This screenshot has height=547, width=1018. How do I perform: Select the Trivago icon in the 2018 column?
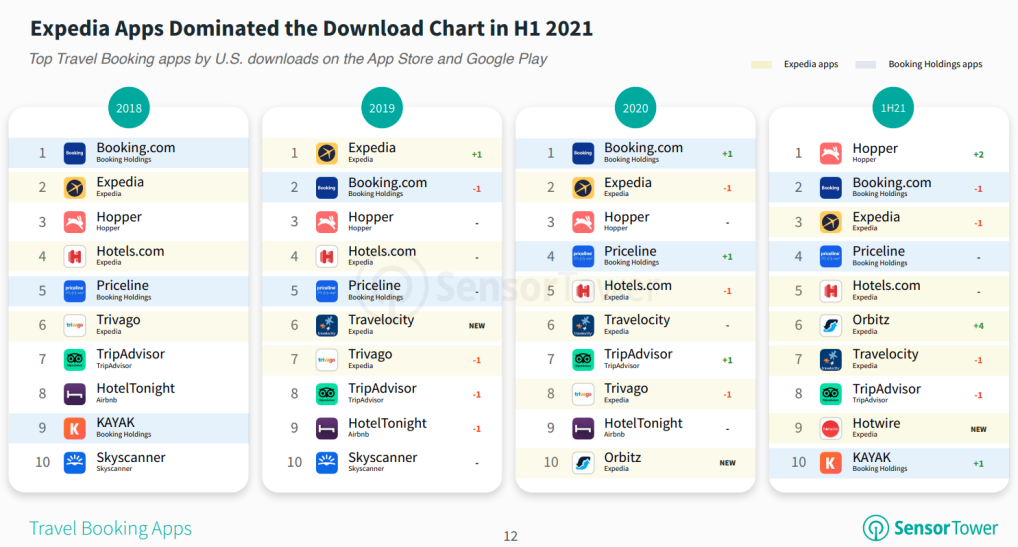pos(75,325)
